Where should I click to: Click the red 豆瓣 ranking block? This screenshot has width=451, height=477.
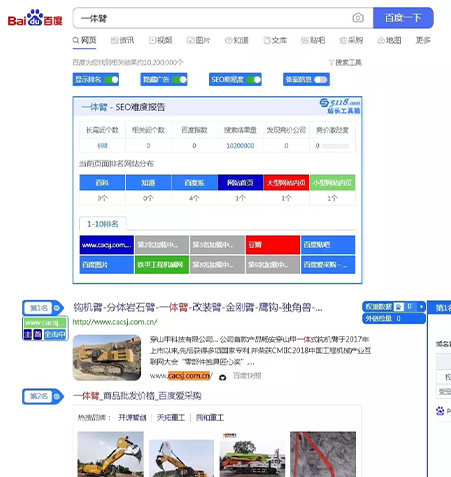273,245
